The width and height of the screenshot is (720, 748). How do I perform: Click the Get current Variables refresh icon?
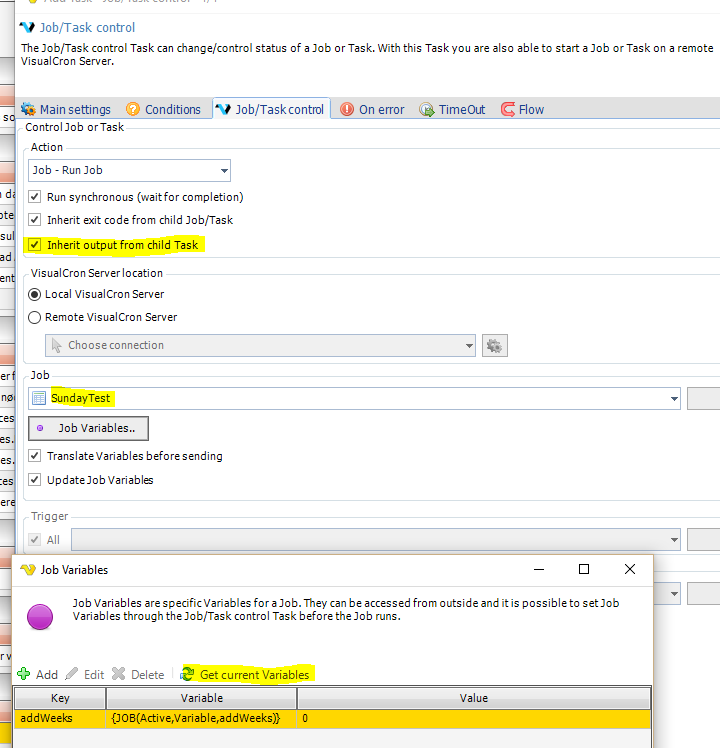[187, 675]
